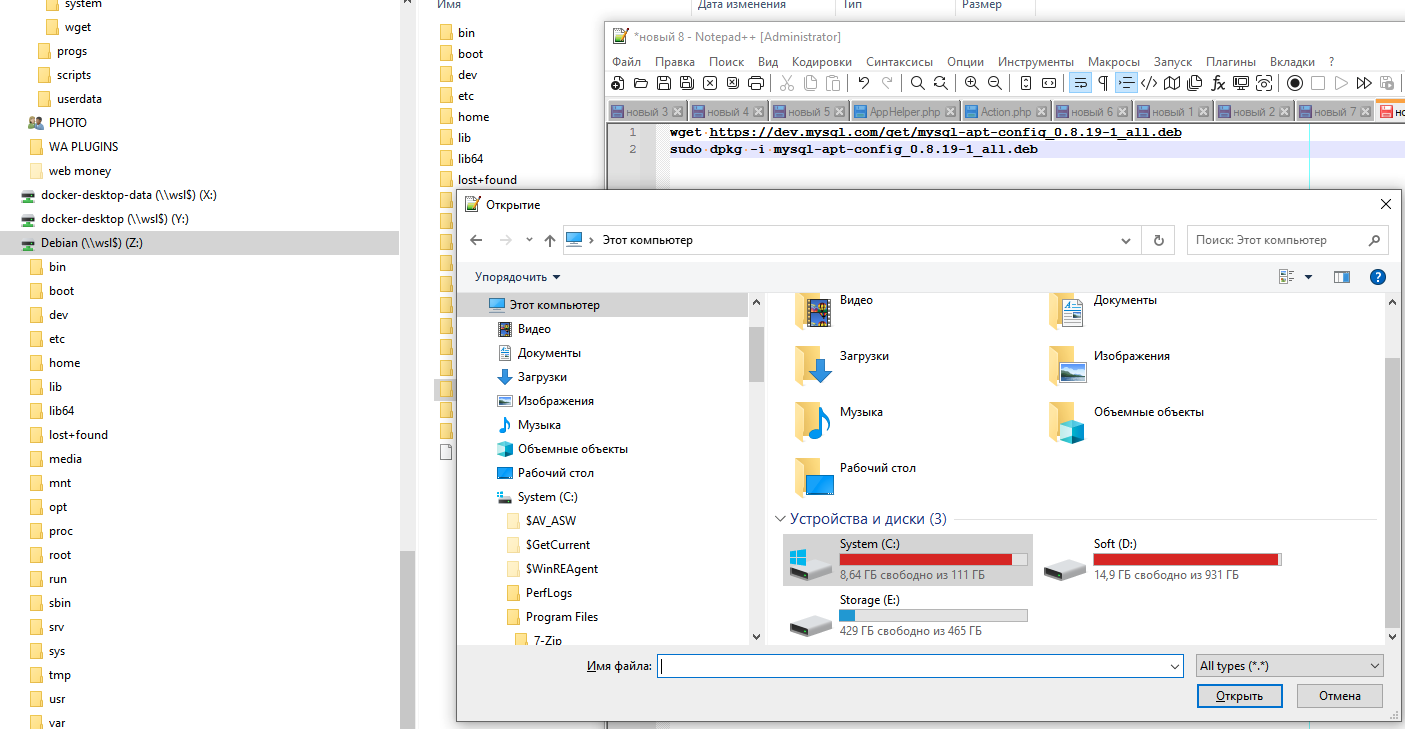
Task: Click the Поиск: Этот компьютер search box
Action: [1288, 240]
